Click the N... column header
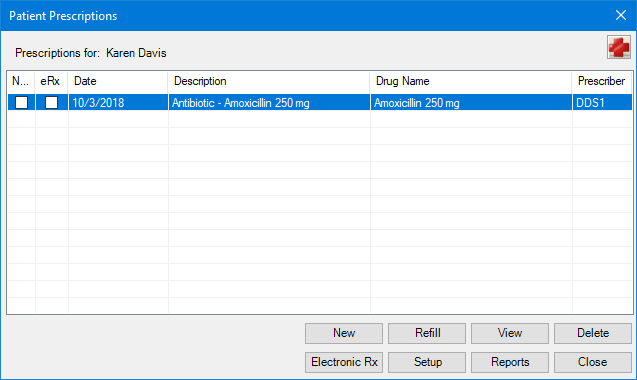 point(21,81)
